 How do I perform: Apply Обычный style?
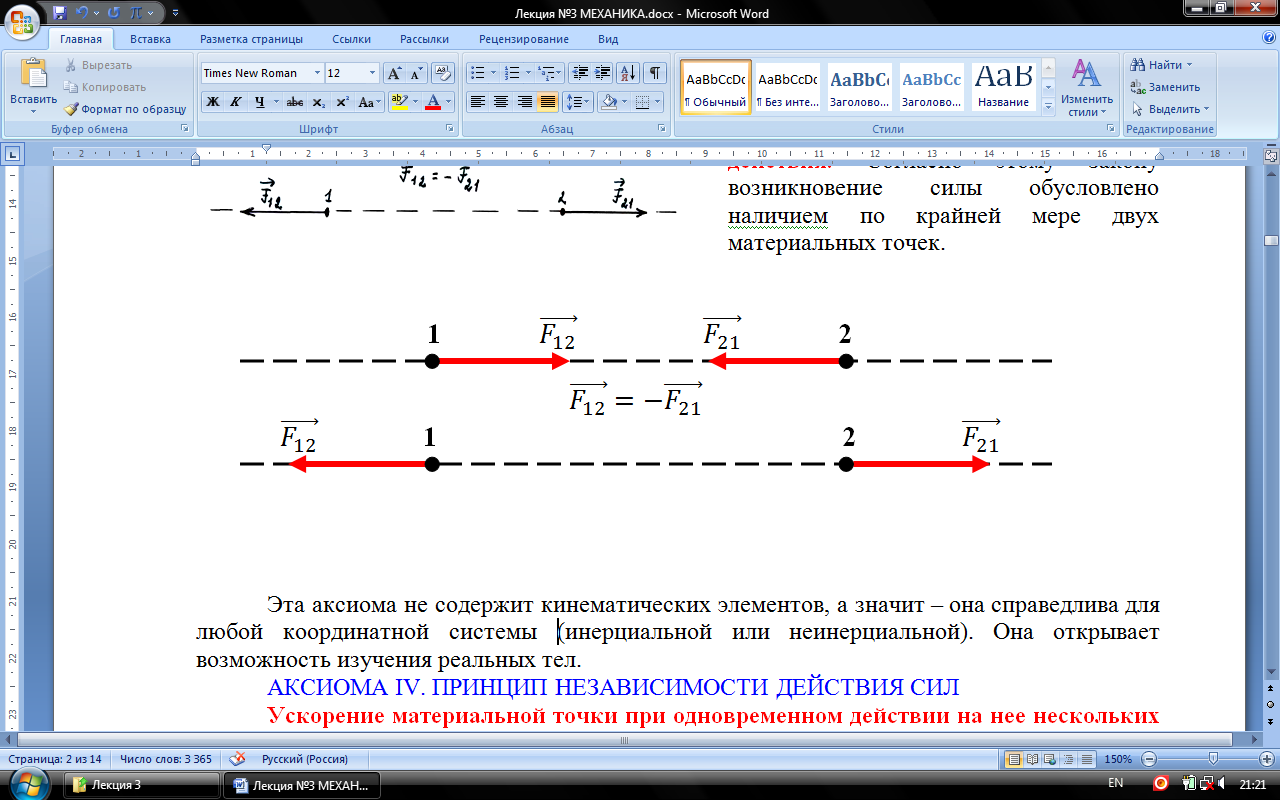(x=716, y=88)
